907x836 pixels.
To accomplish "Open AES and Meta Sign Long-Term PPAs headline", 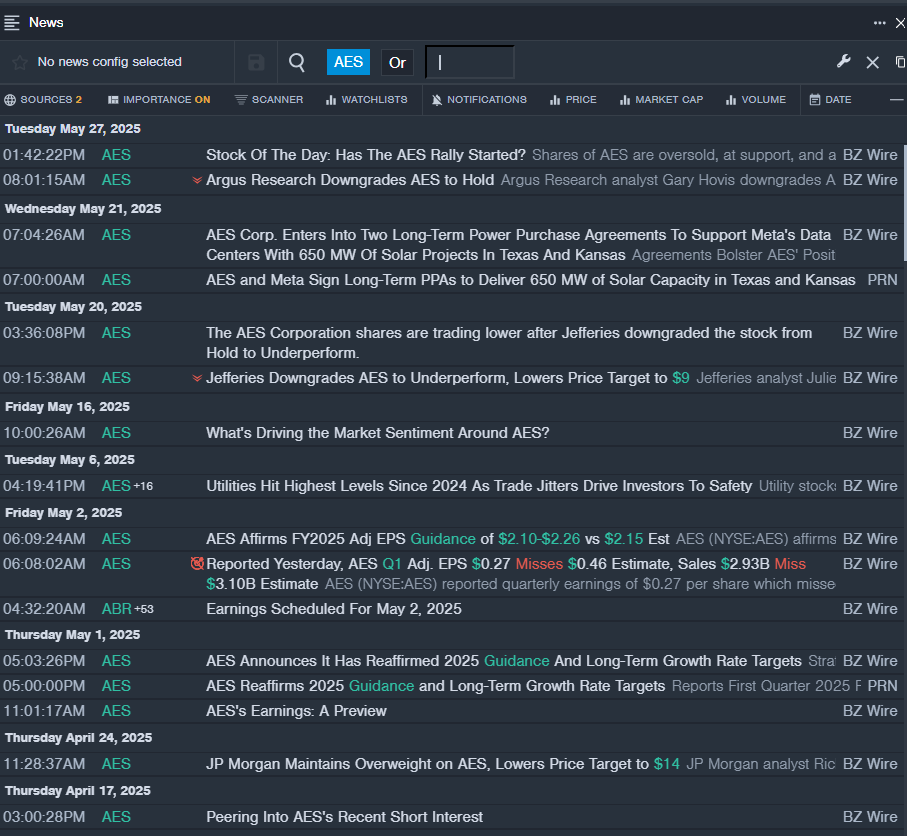I will [x=530, y=280].
